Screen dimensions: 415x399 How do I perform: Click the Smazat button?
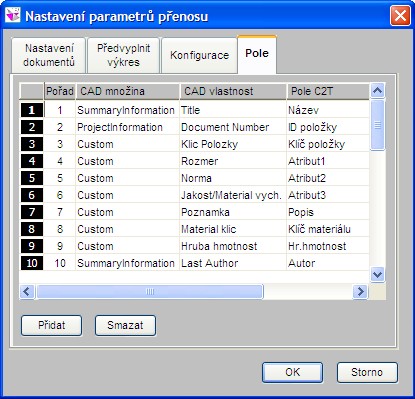125,325
